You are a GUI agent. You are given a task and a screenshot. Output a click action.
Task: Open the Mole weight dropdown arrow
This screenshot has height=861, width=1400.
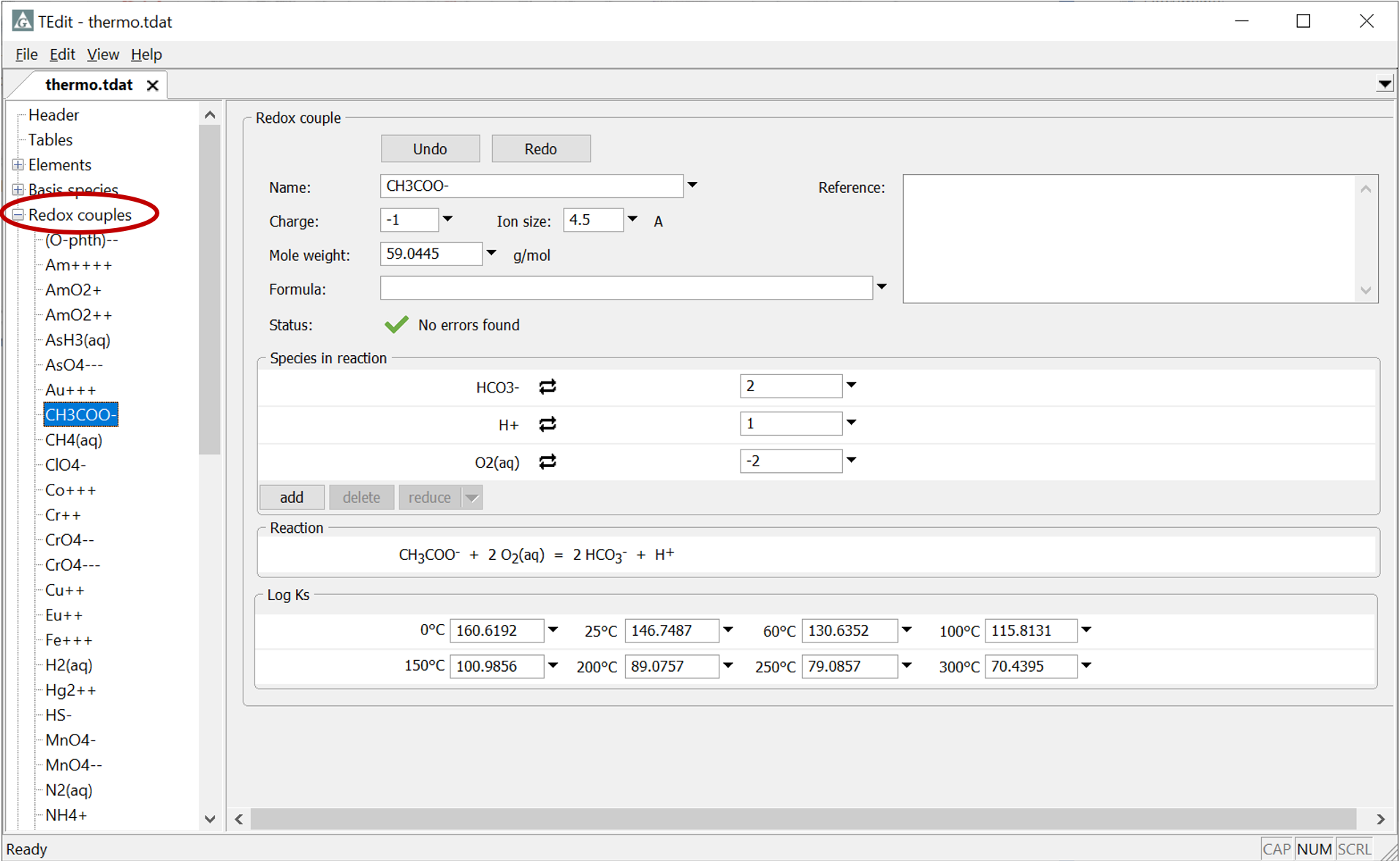pyautogui.click(x=491, y=254)
